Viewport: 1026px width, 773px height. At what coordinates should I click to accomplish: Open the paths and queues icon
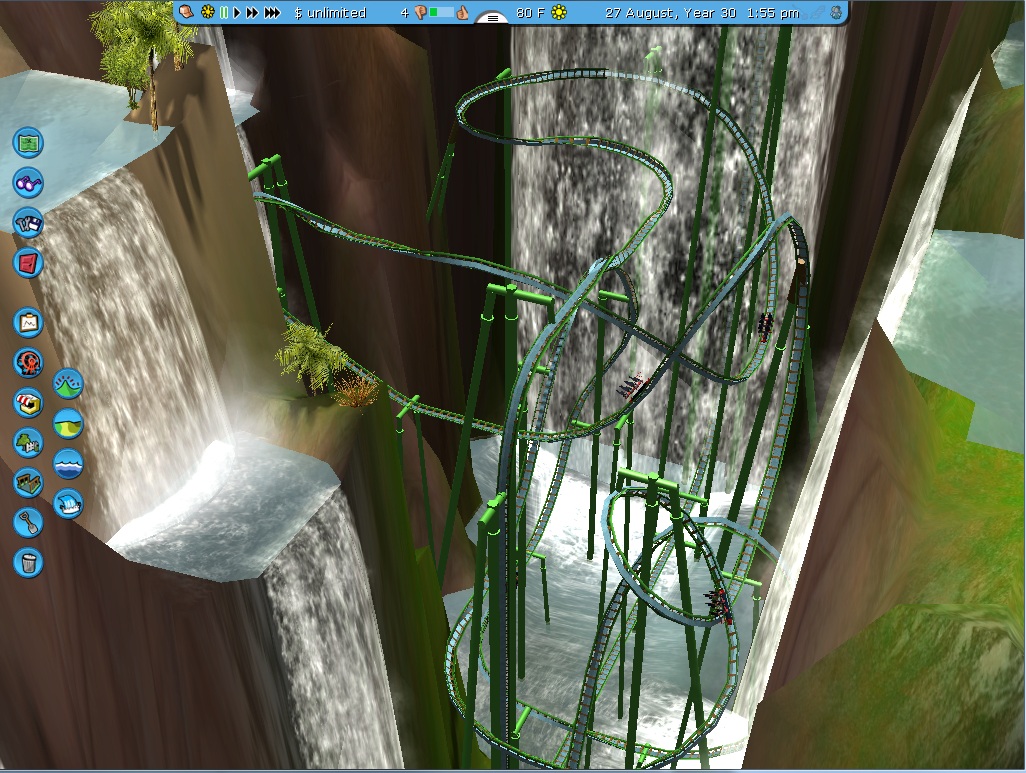point(28,482)
